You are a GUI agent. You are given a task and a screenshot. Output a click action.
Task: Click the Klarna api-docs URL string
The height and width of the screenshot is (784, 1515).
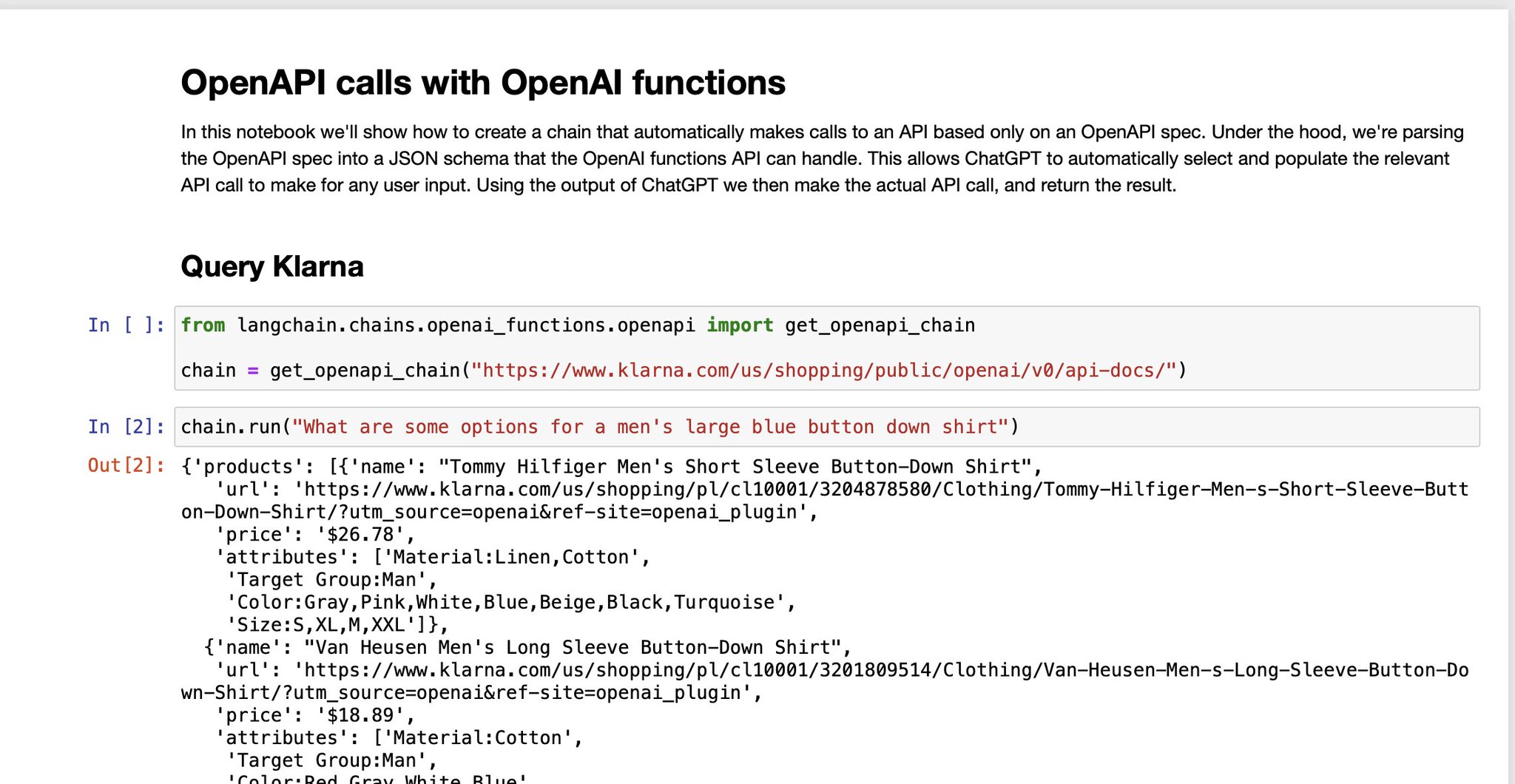[824, 370]
